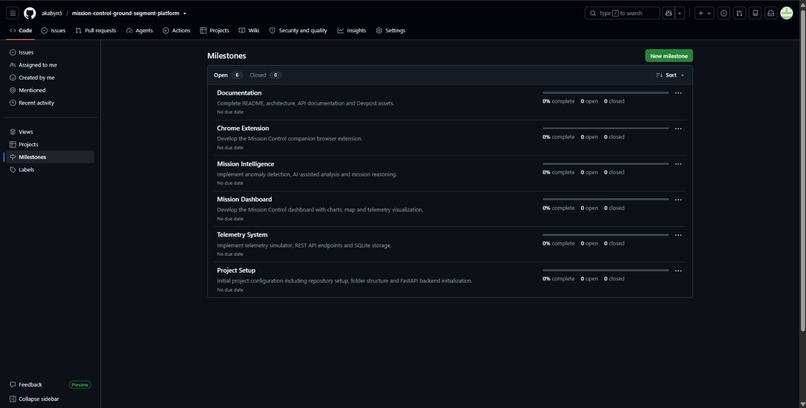Open Copilot chat icon in header

pos(668,13)
